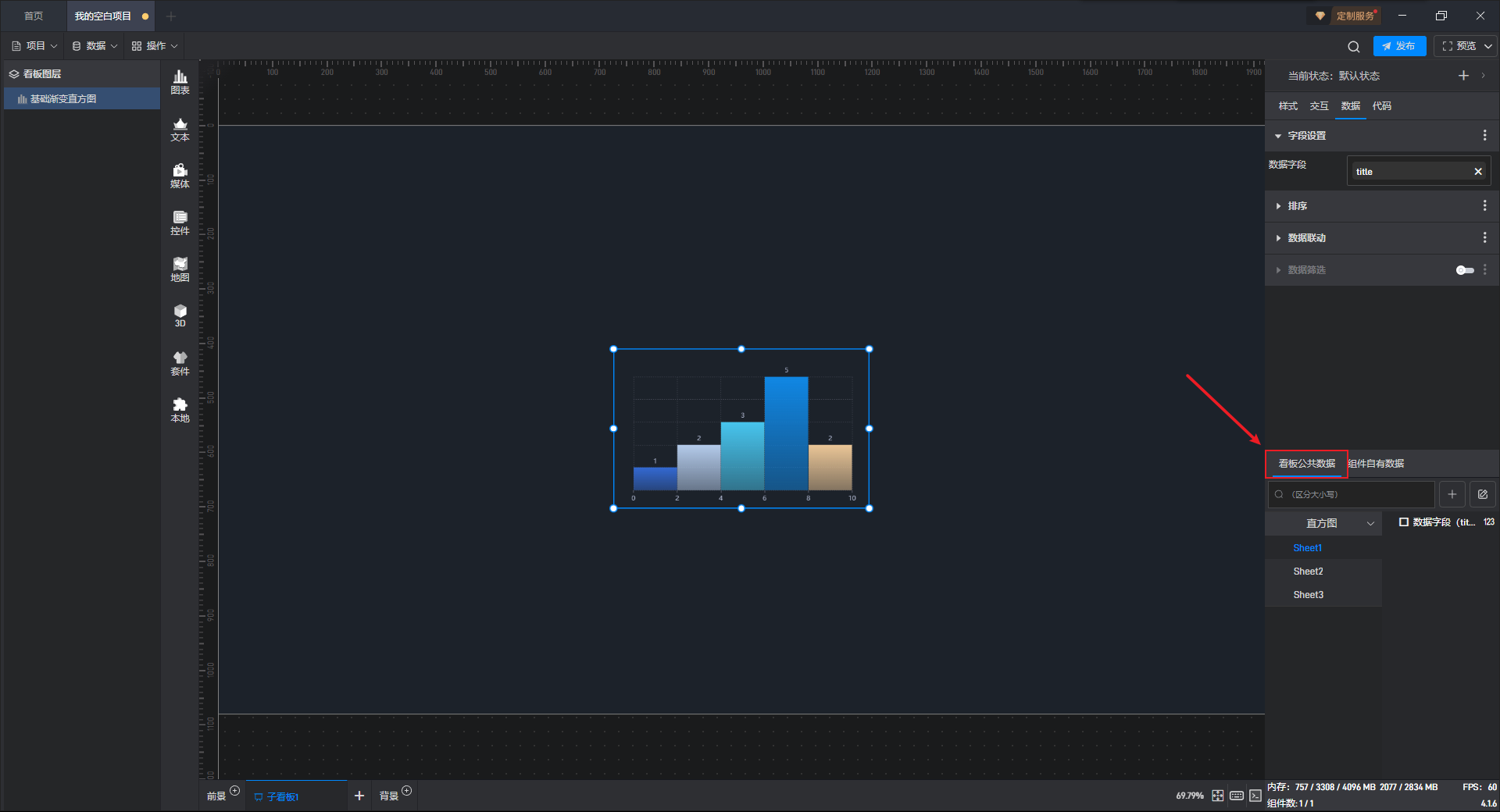Expand the 数据筛选 section
Image resolution: width=1500 pixels, height=812 pixels.
1278,270
